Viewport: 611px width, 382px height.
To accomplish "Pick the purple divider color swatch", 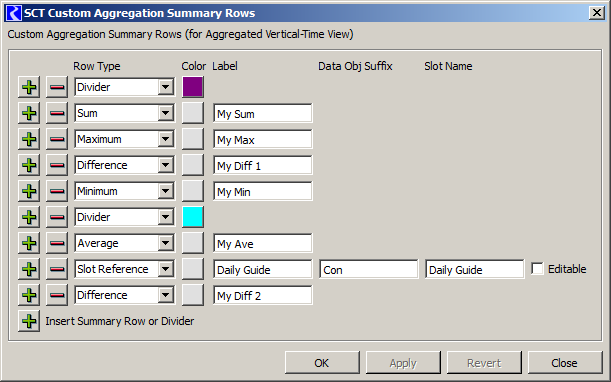I will tap(192, 87).
